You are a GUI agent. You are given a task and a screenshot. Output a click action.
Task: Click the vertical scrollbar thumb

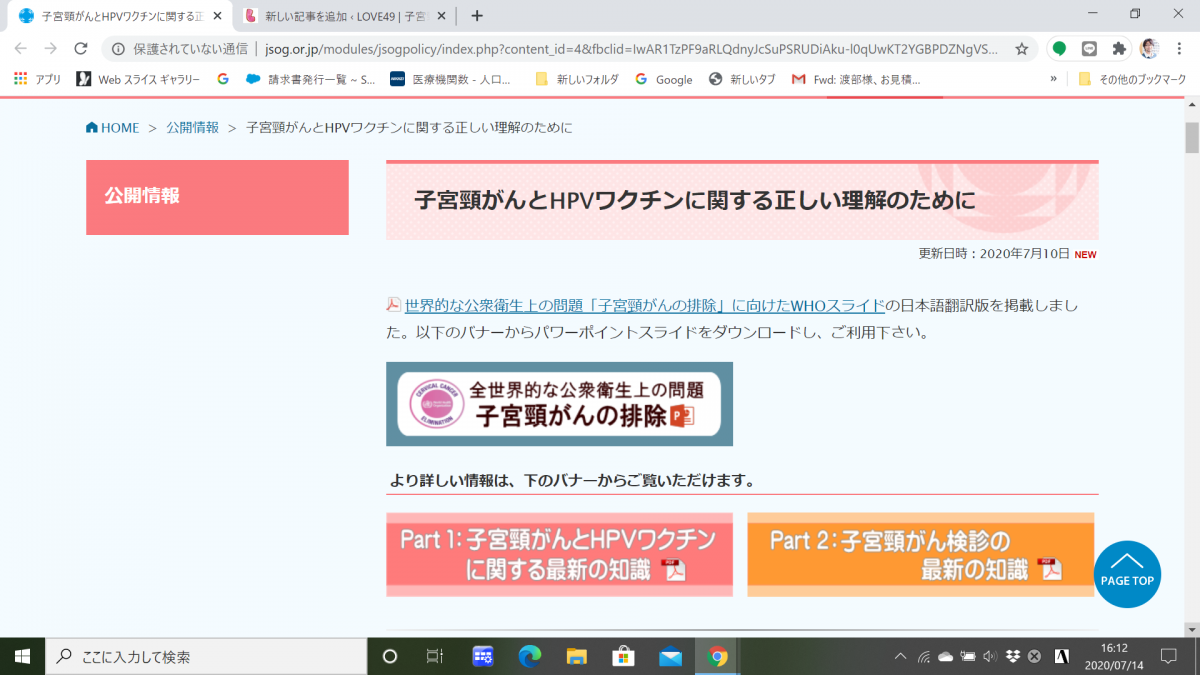[x=1191, y=137]
